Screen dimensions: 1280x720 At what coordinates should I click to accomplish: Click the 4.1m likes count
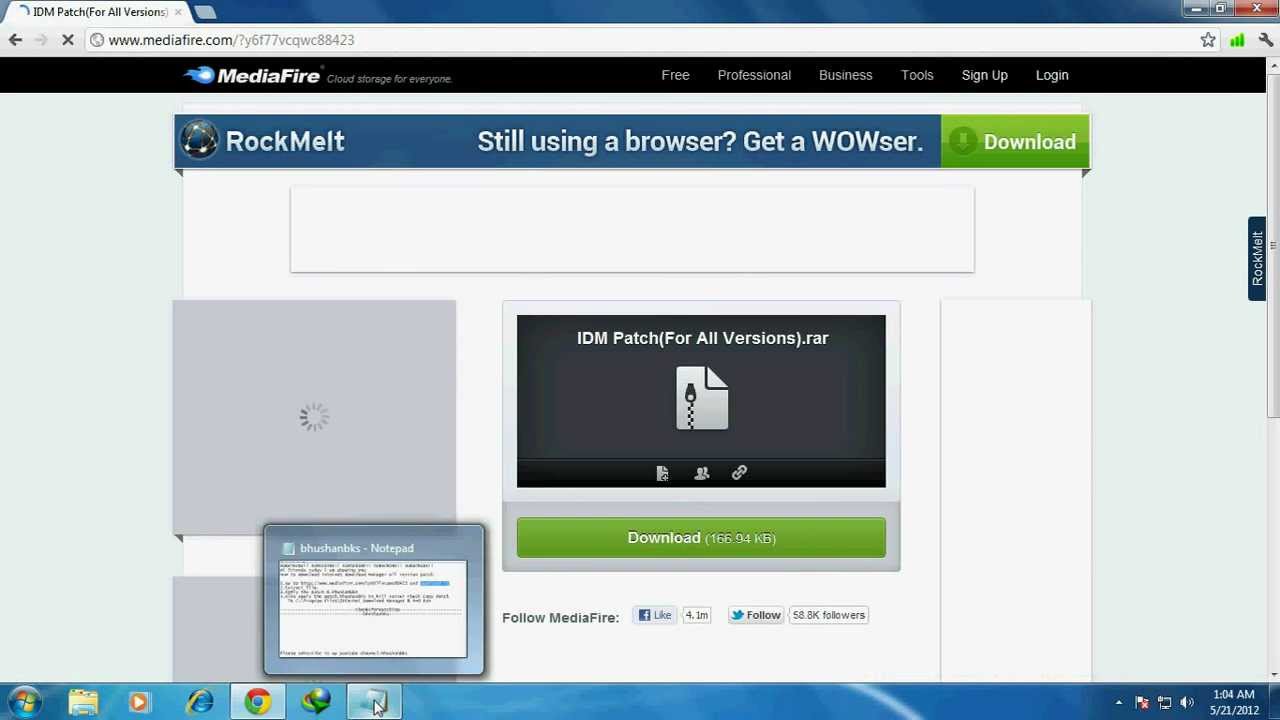[x=696, y=615]
